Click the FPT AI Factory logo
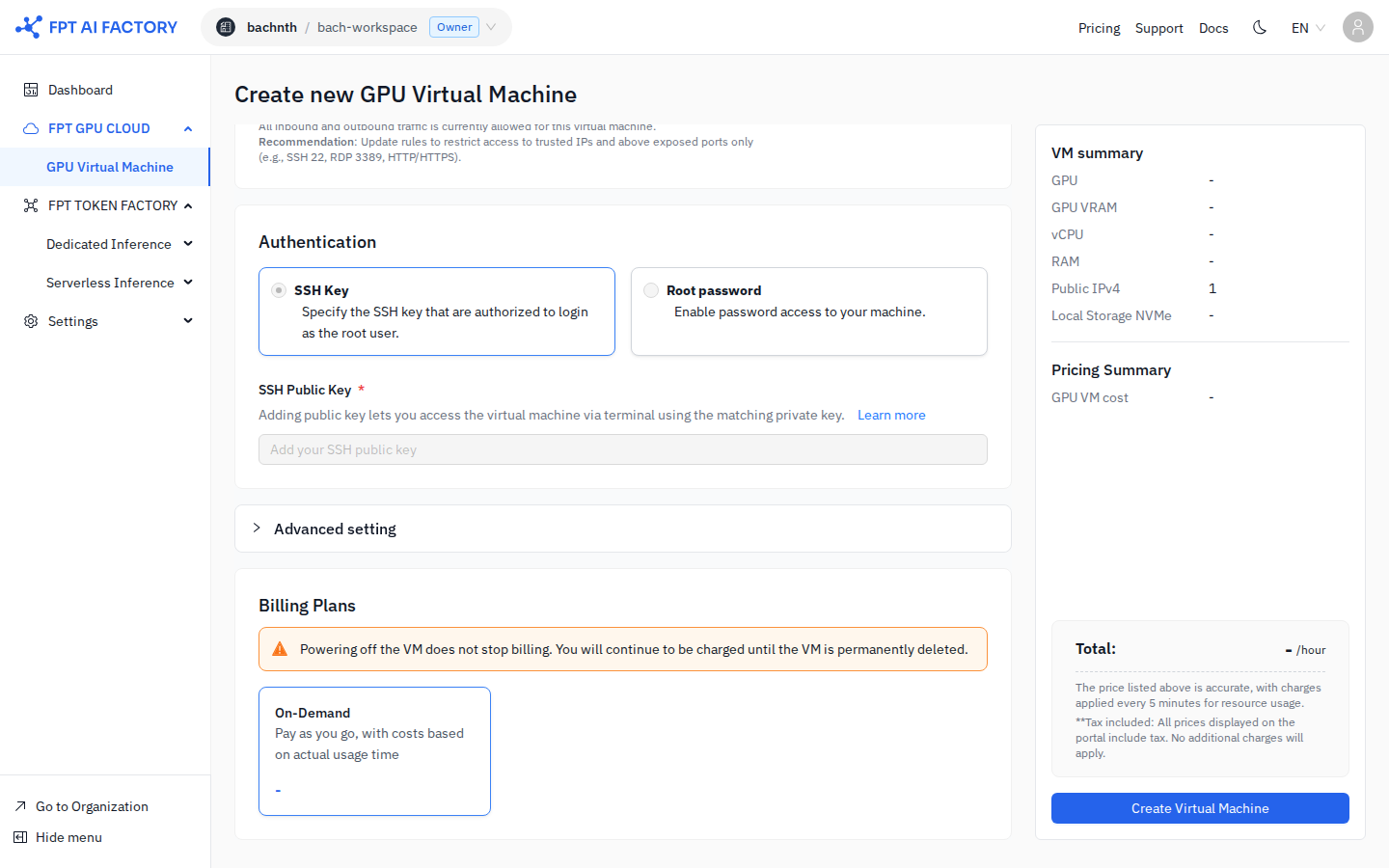1389x868 pixels. point(96,27)
